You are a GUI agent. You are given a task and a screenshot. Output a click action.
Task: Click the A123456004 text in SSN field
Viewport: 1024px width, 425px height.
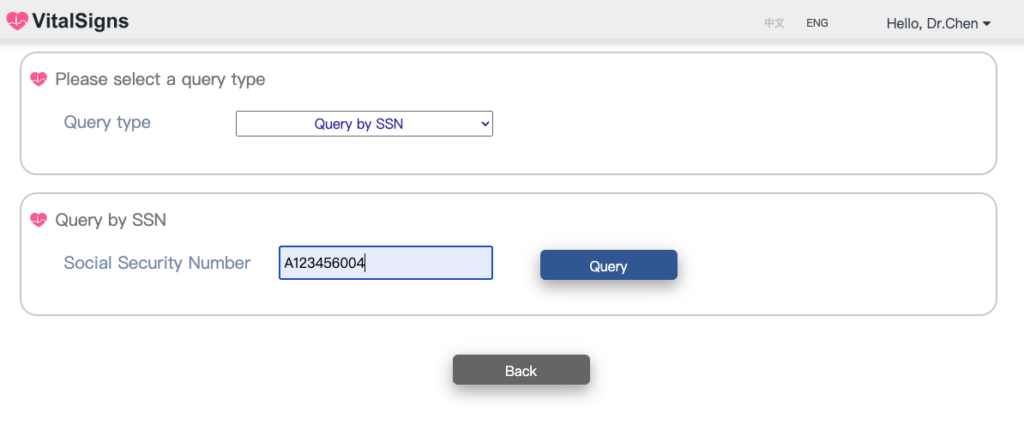pos(324,263)
